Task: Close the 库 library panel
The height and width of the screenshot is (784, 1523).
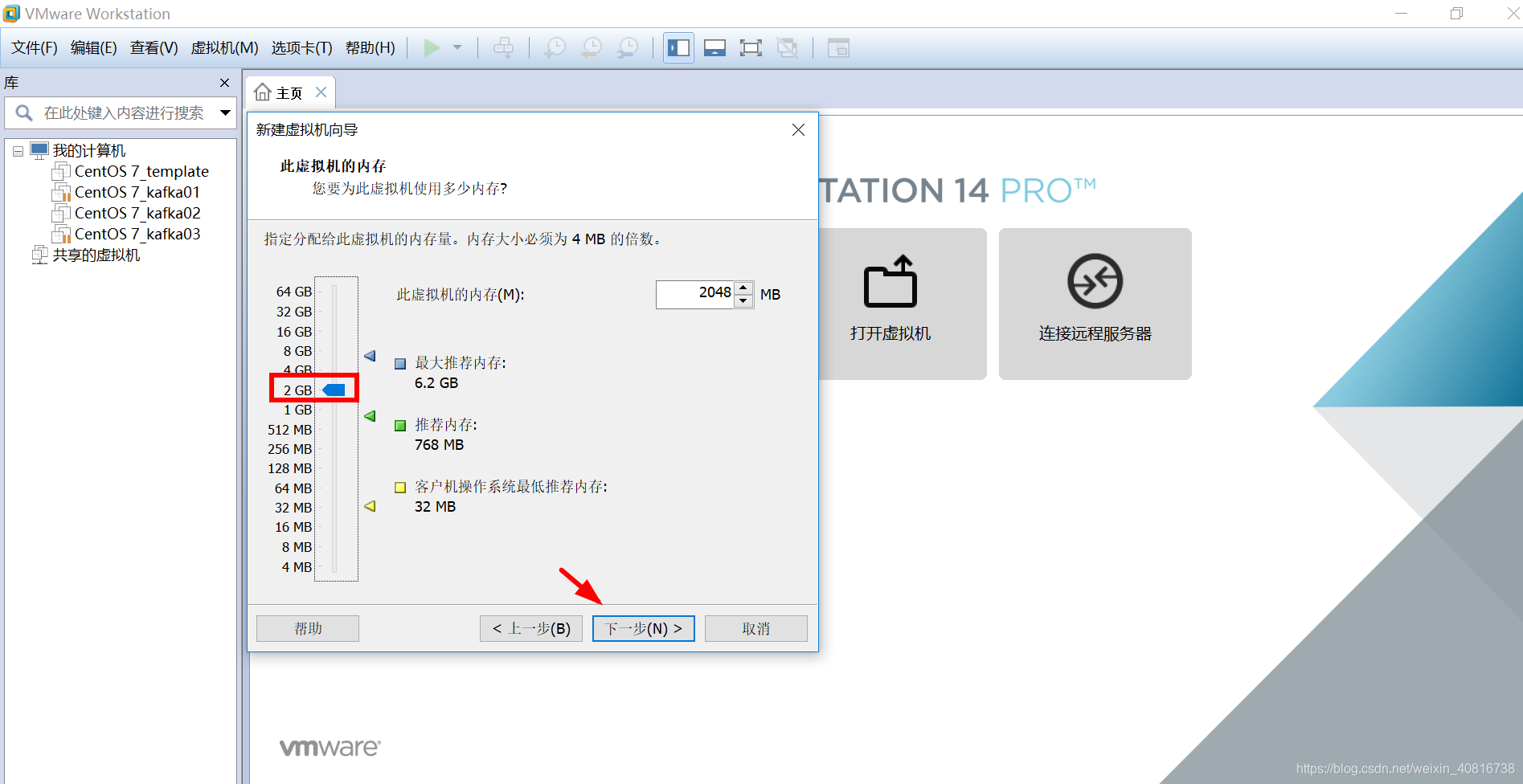Action: pyautogui.click(x=224, y=83)
